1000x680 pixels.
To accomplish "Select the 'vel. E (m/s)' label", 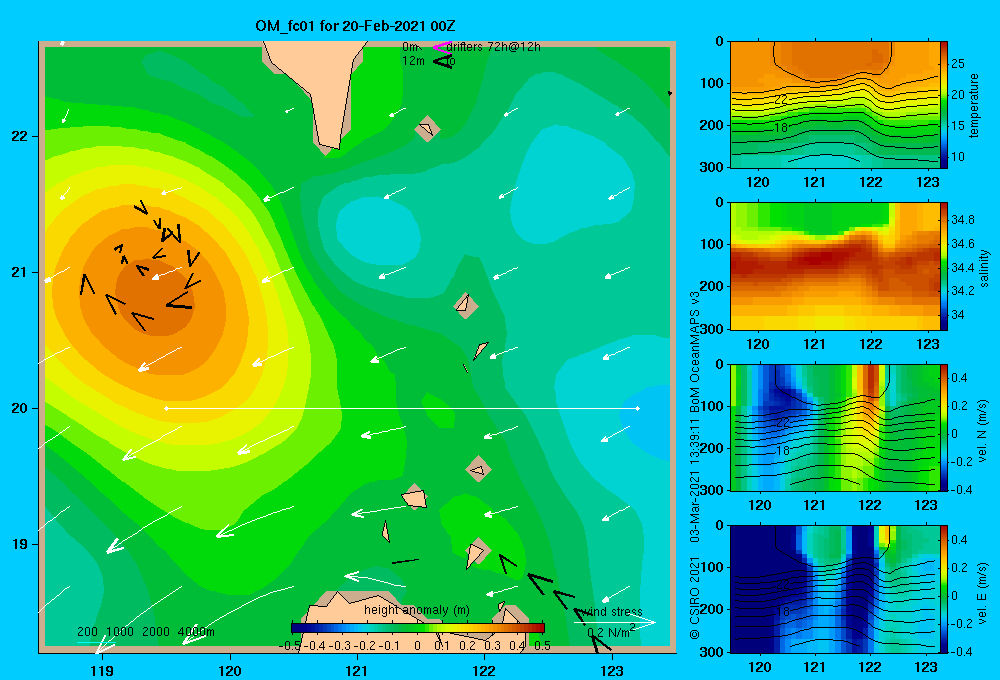I will [x=983, y=592].
